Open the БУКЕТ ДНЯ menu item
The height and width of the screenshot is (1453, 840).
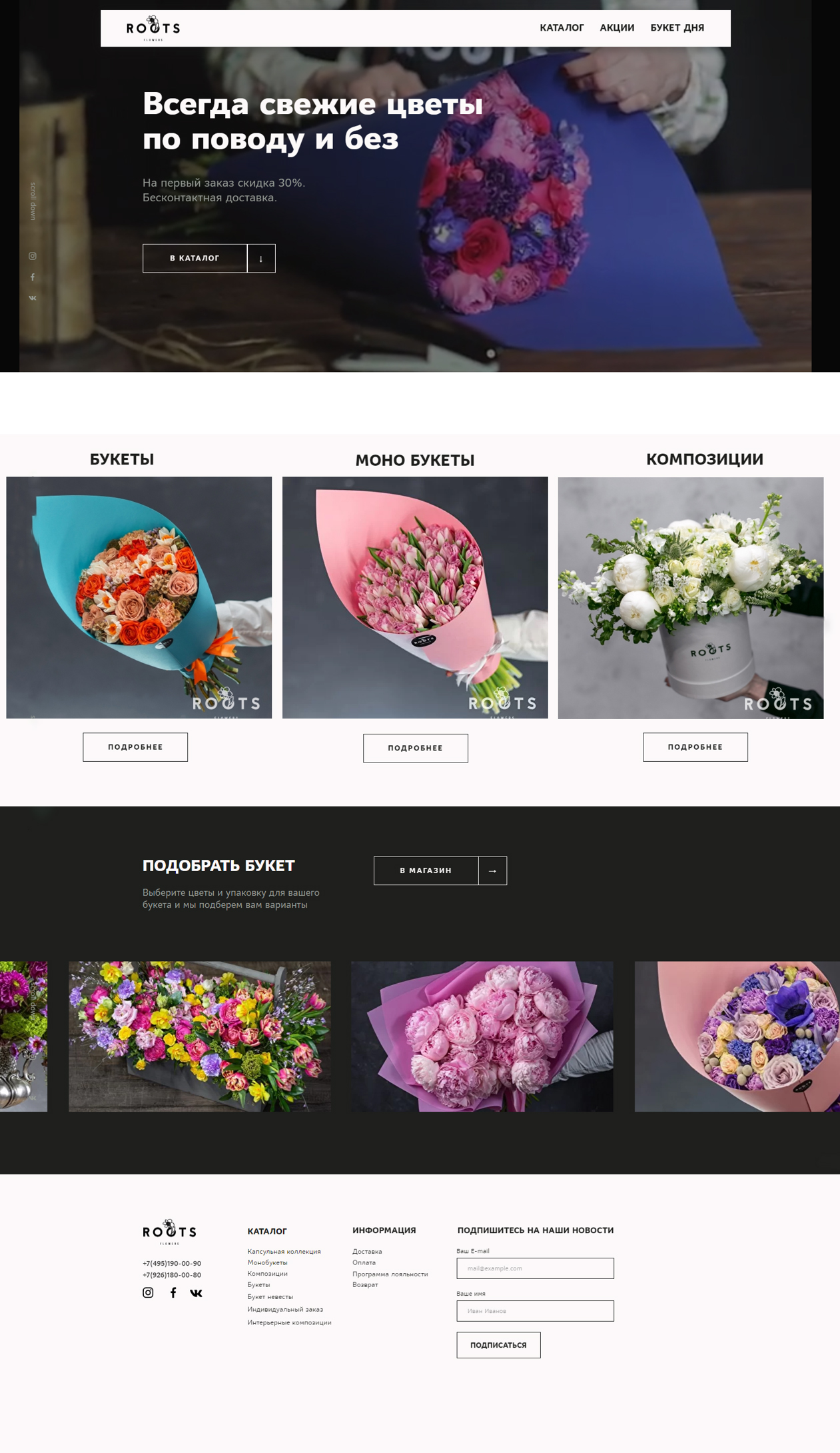coord(677,28)
